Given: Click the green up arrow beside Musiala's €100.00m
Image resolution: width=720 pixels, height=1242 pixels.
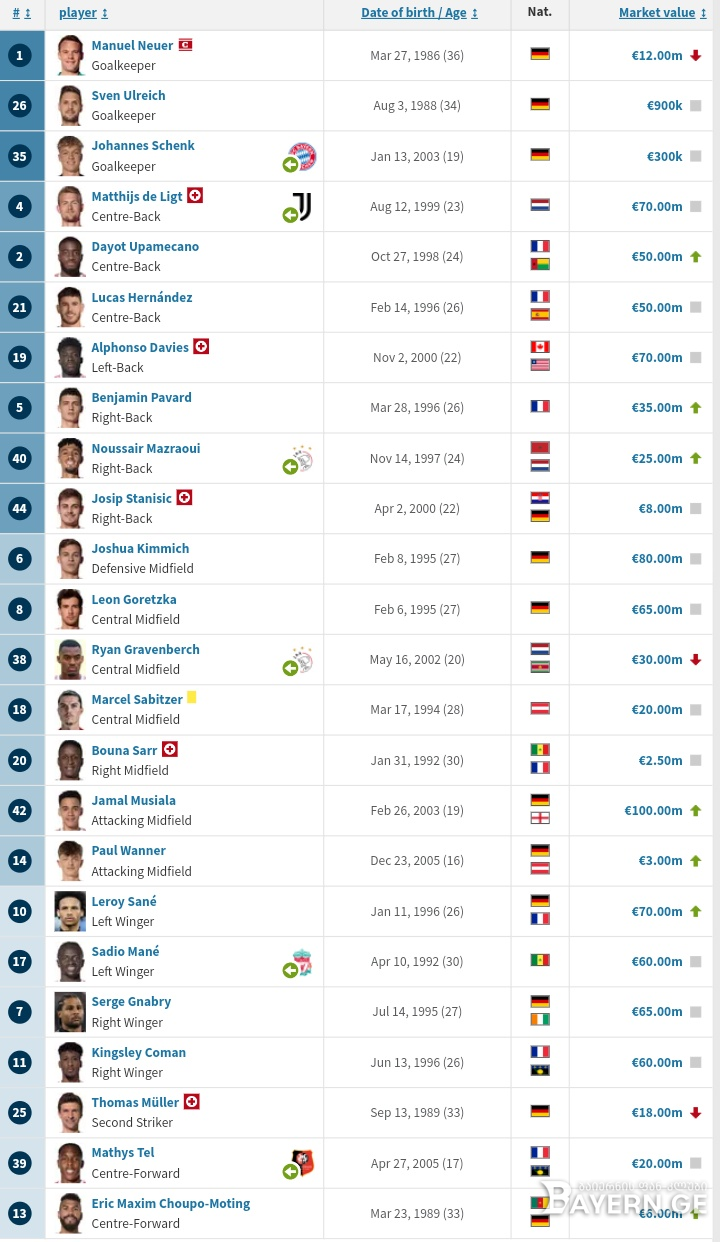Looking at the screenshot, I should 695,810.
